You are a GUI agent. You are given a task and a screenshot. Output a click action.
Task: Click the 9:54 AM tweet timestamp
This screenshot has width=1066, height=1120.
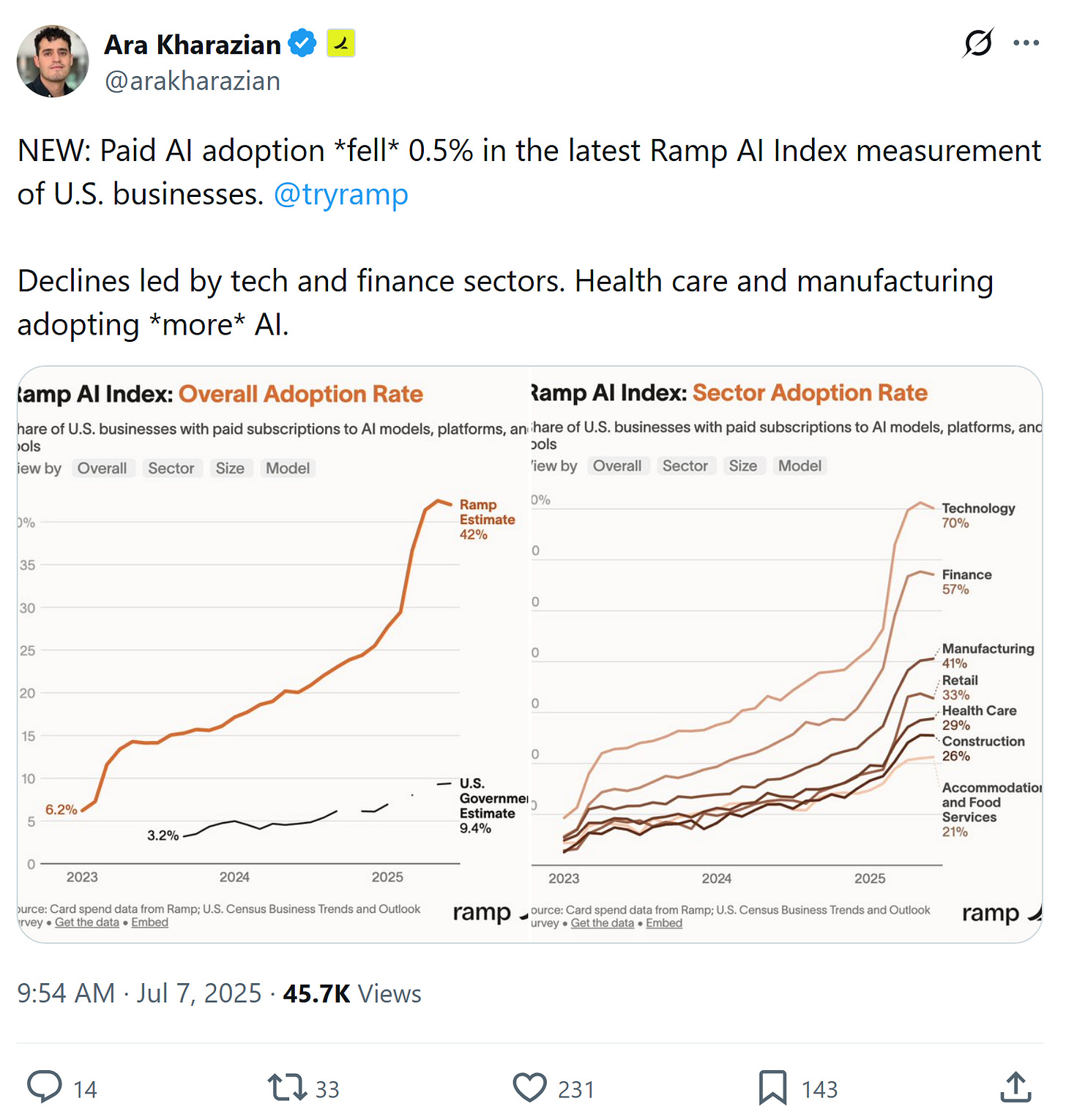tap(66, 994)
